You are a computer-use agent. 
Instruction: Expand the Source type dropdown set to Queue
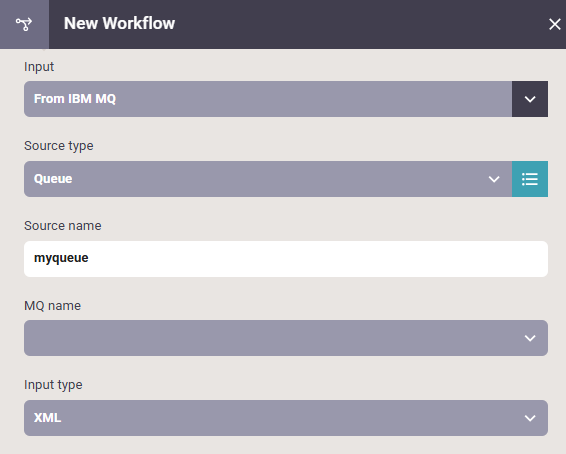[268, 179]
